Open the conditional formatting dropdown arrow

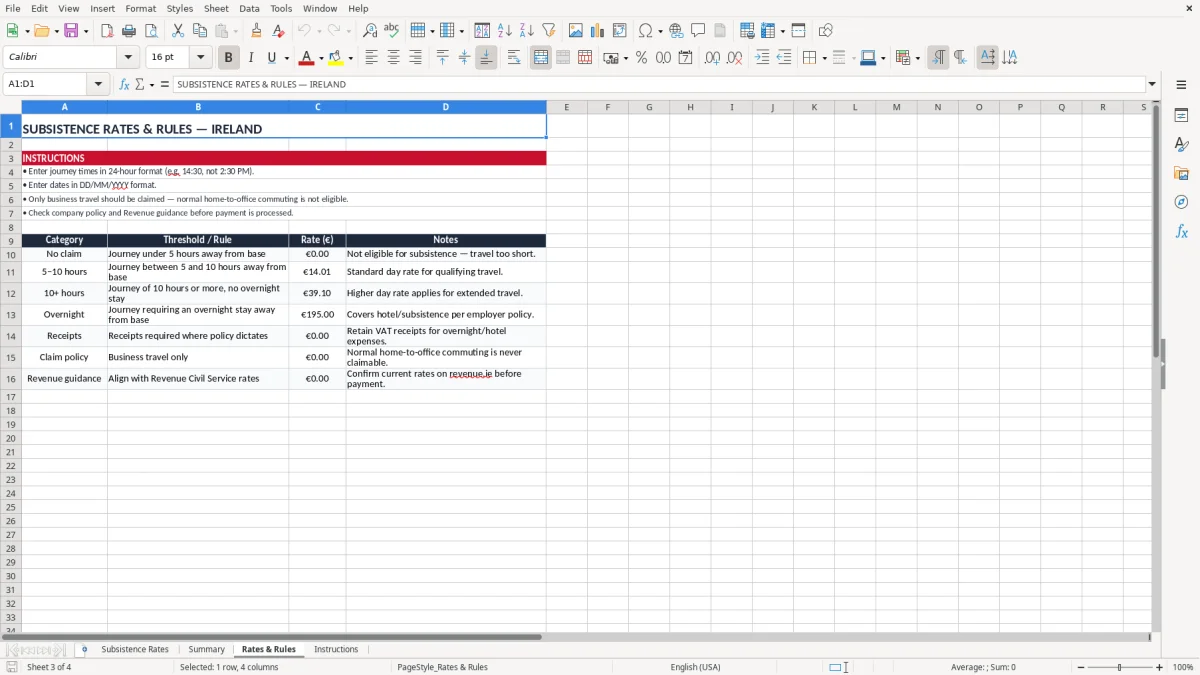click(918, 58)
